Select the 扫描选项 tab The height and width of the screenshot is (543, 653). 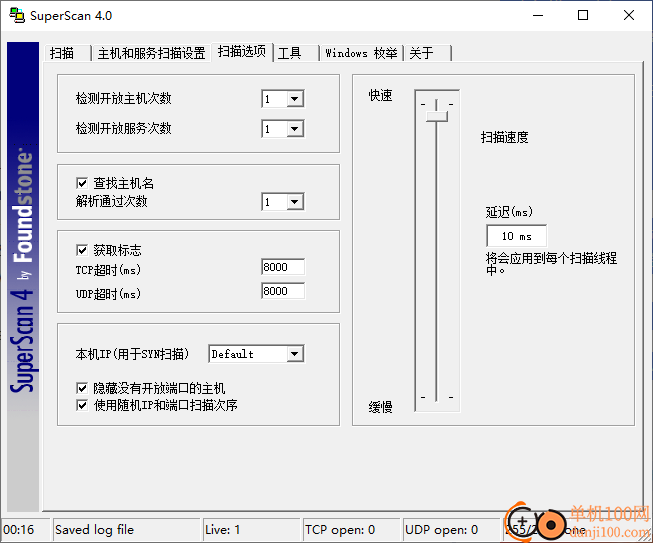(x=242, y=52)
